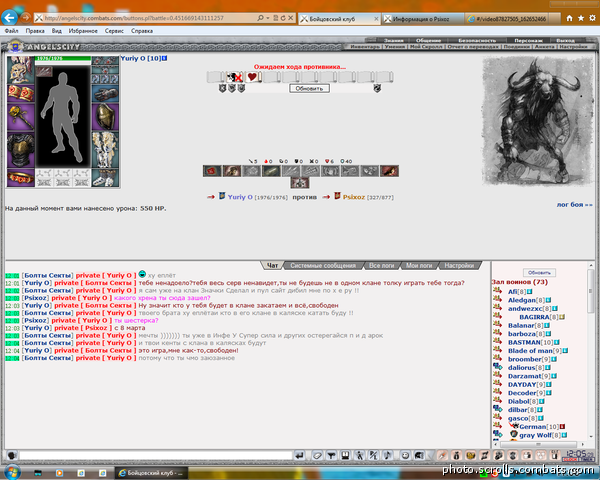Image resolution: width=600 pixels, height=480 pixels.
Task: Click the browser favorites star icon
Action: [581, 18]
